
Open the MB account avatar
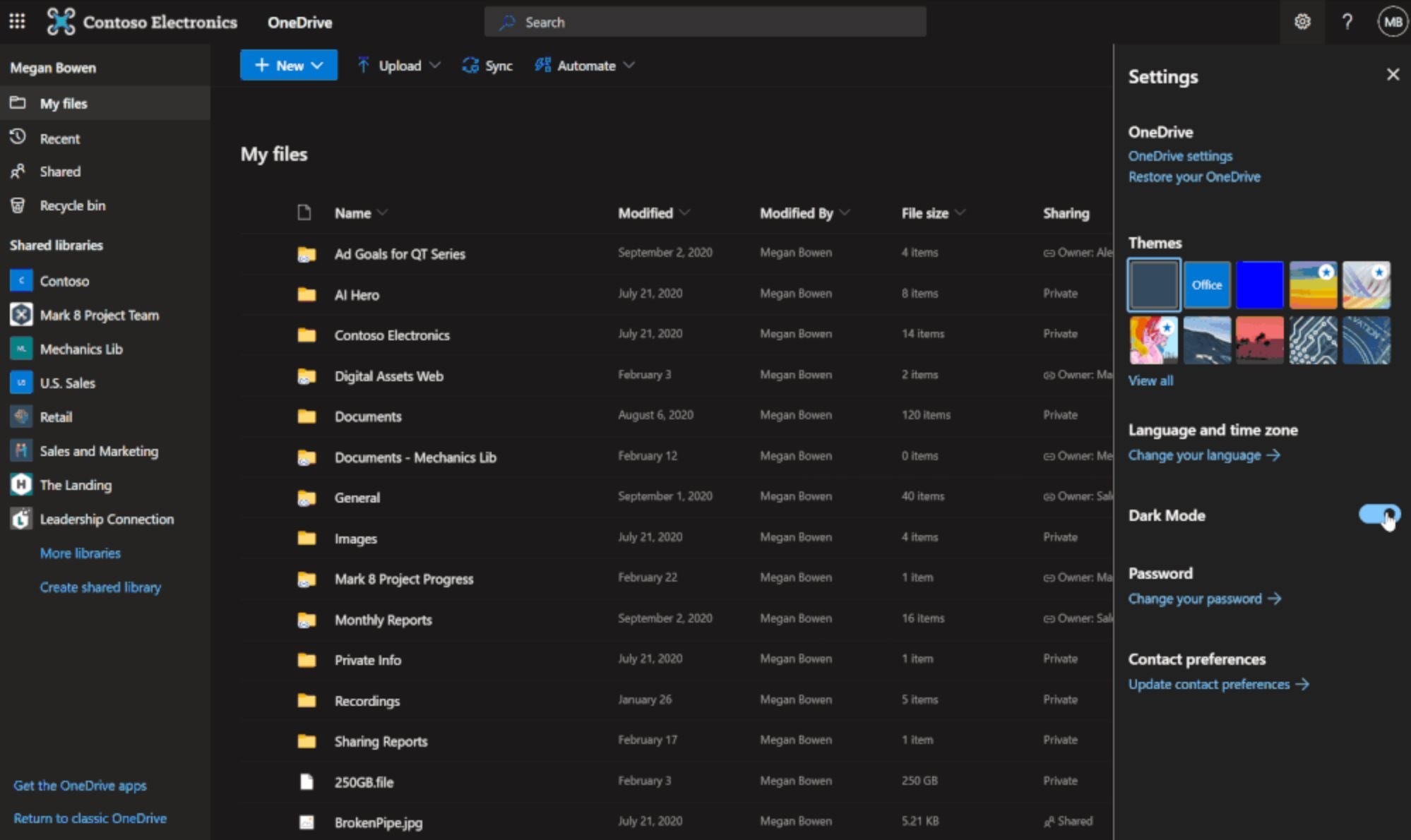click(1393, 22)
